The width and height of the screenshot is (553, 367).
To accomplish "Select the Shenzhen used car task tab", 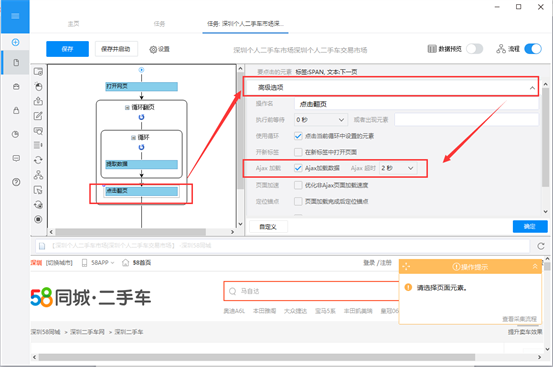I will point(245,24).
